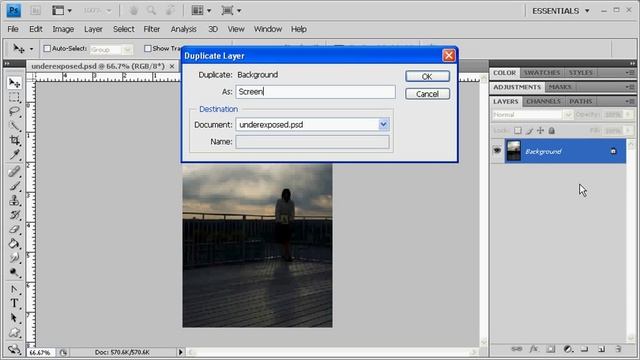Select the Dodge tool
Viewport: 640px width, 360px height.
[x=14, y=272]
